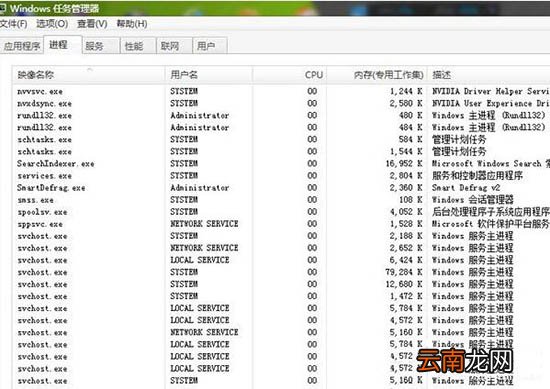Click the Smart Defrag v2 description
This screenshot has width=550, height=389.
[466, 188]
